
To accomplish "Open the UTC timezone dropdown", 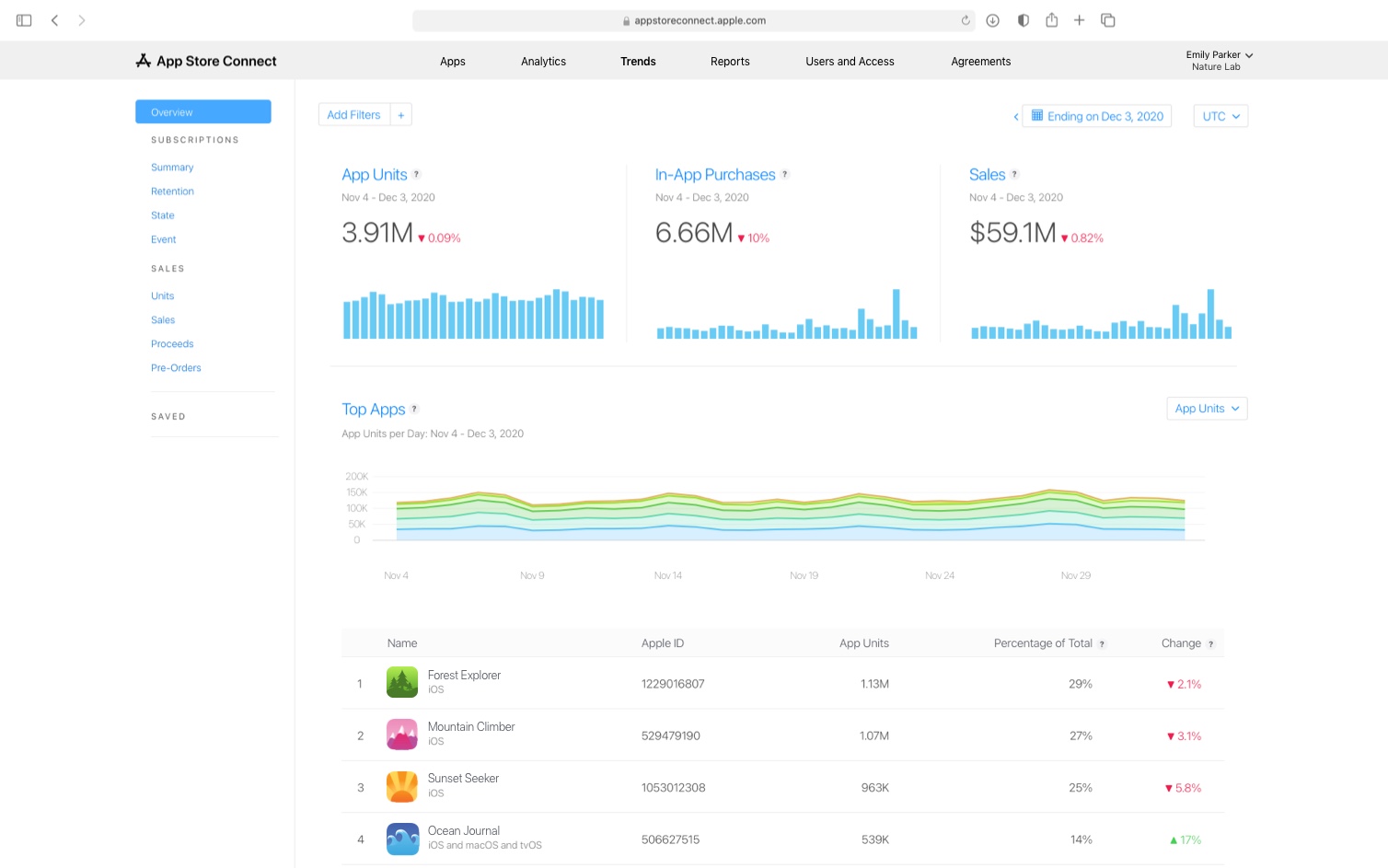I will click(1220, 115).
